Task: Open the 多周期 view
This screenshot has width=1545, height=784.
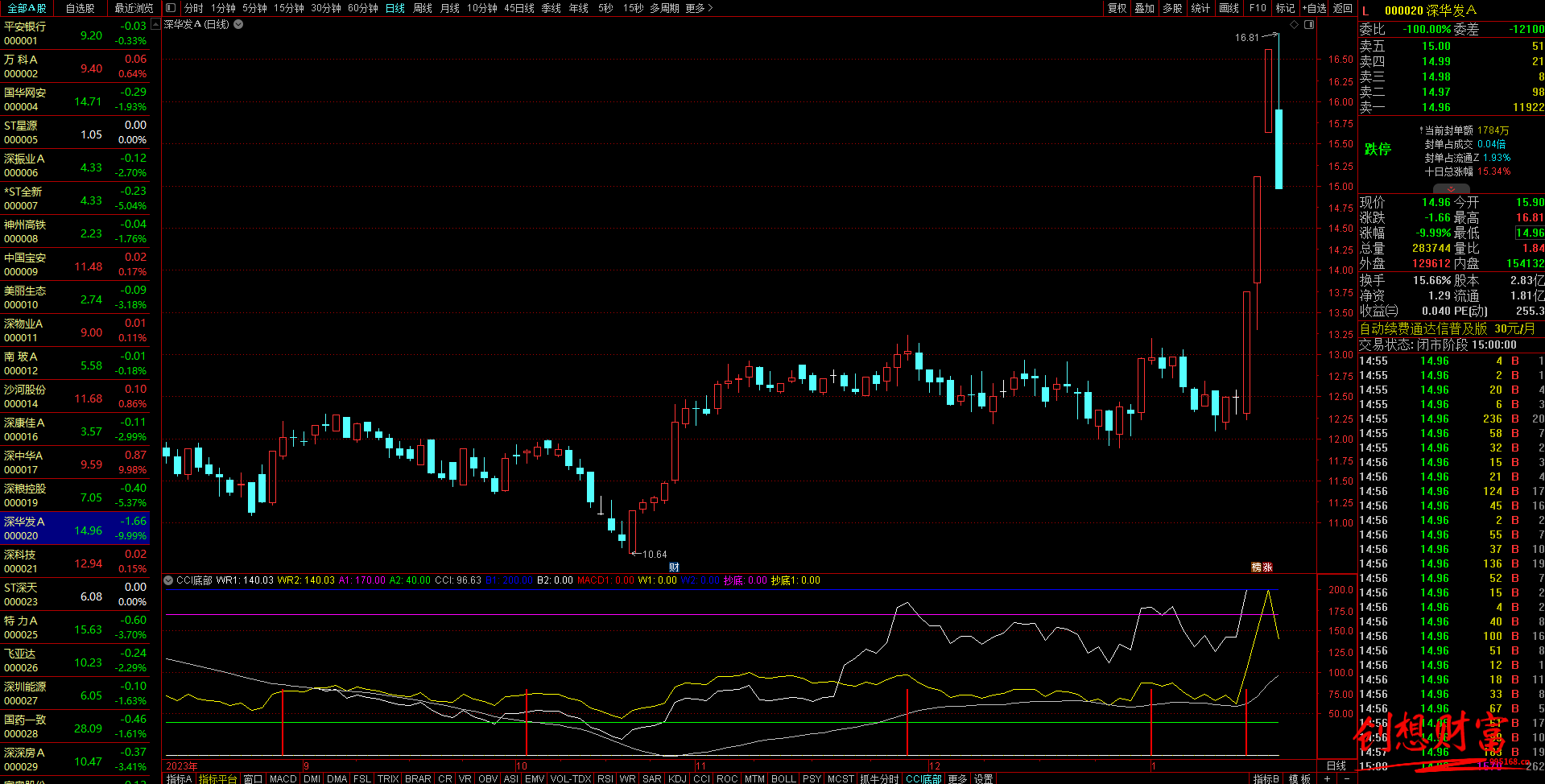Action: point(664,8)
